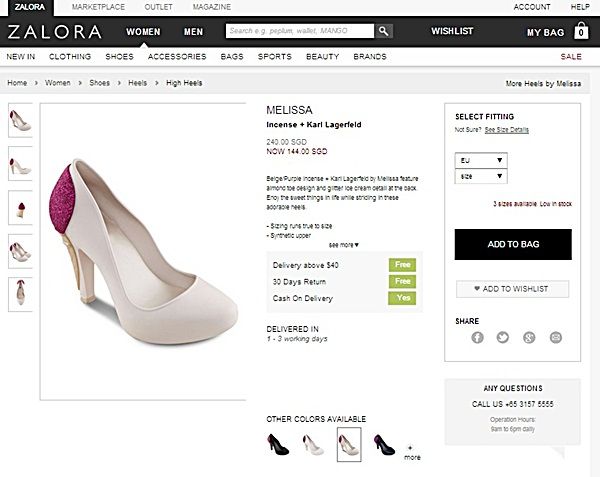Open the BRANDS menu
The height and width of the screenshot is (477, 600).
[370, 57]
